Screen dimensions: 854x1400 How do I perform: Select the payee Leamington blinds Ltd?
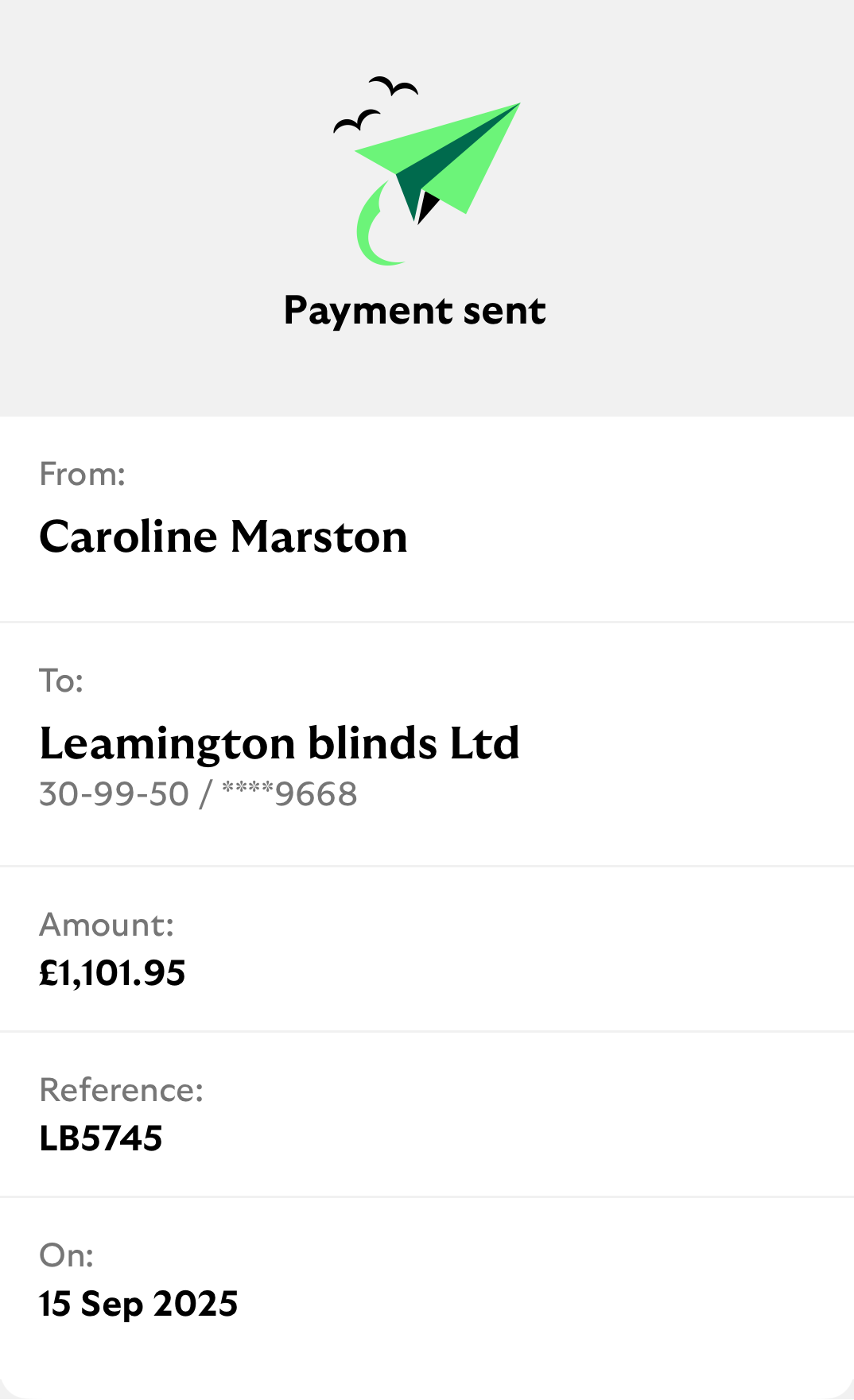[x=279, y=743]
